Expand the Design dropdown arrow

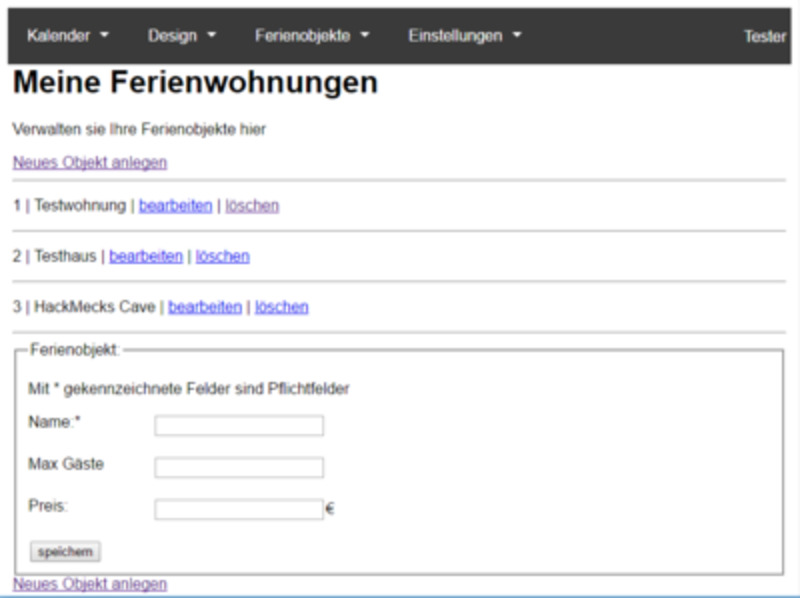(211, 36)
